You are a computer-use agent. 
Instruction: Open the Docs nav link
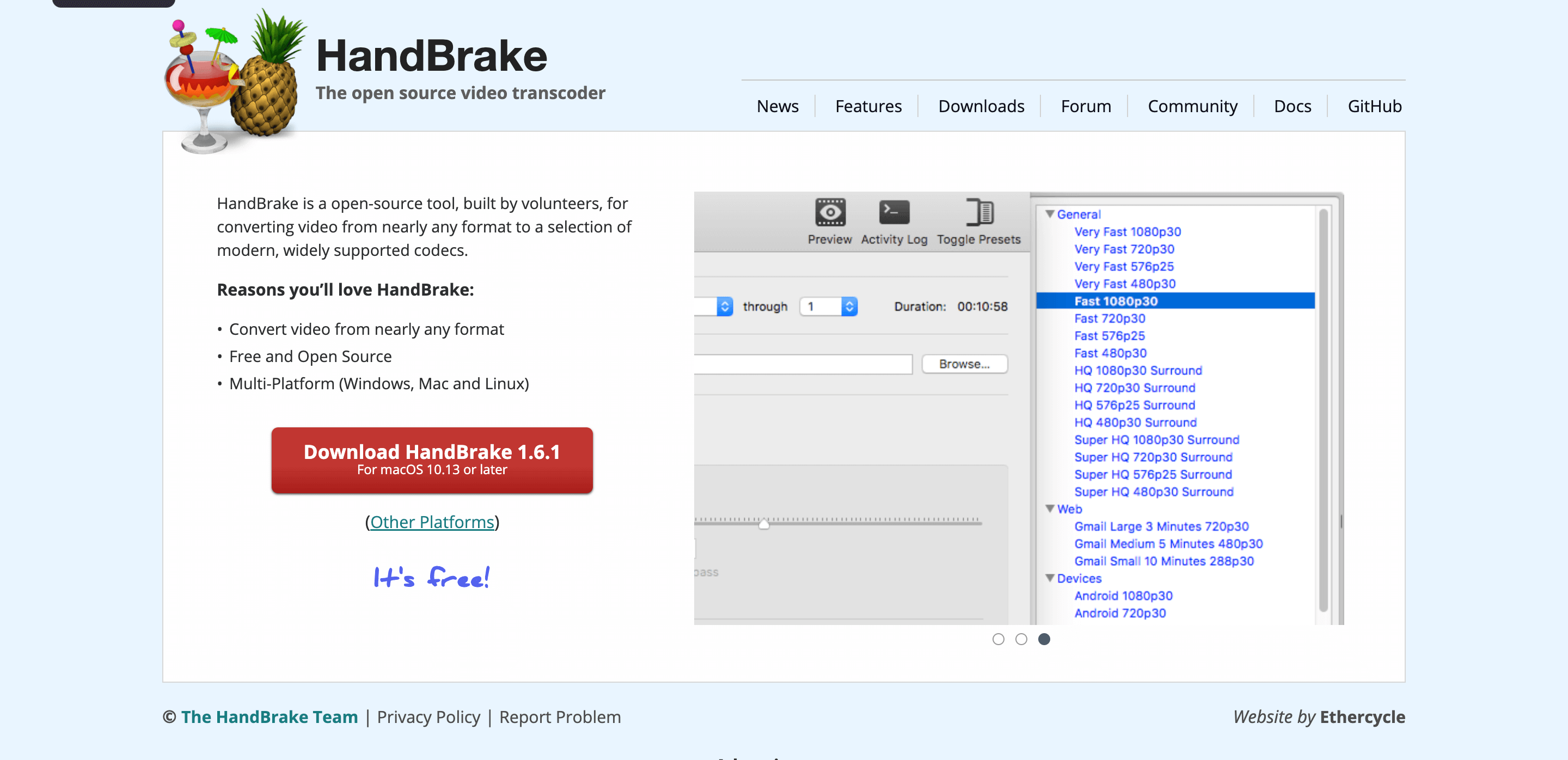1293,106
